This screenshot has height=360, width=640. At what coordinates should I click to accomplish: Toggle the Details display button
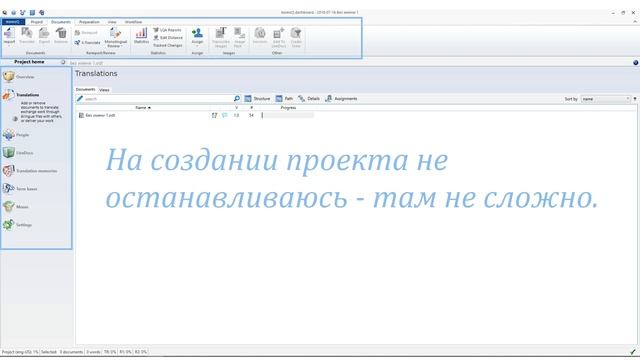tap(309, 99)
